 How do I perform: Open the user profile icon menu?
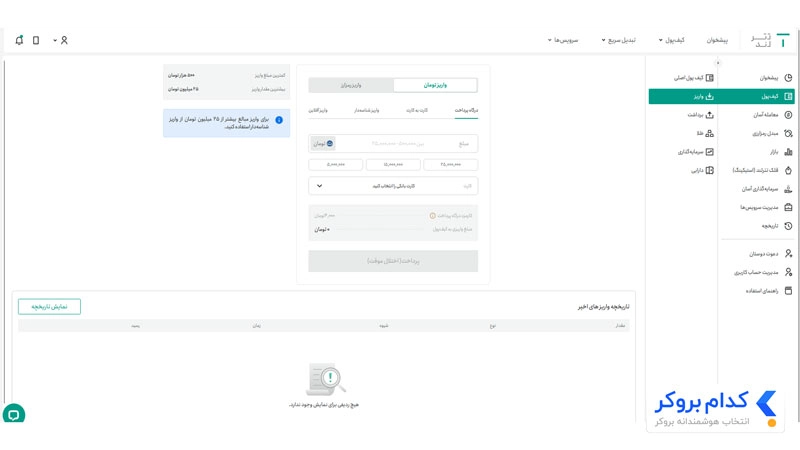tap(64, 40)
